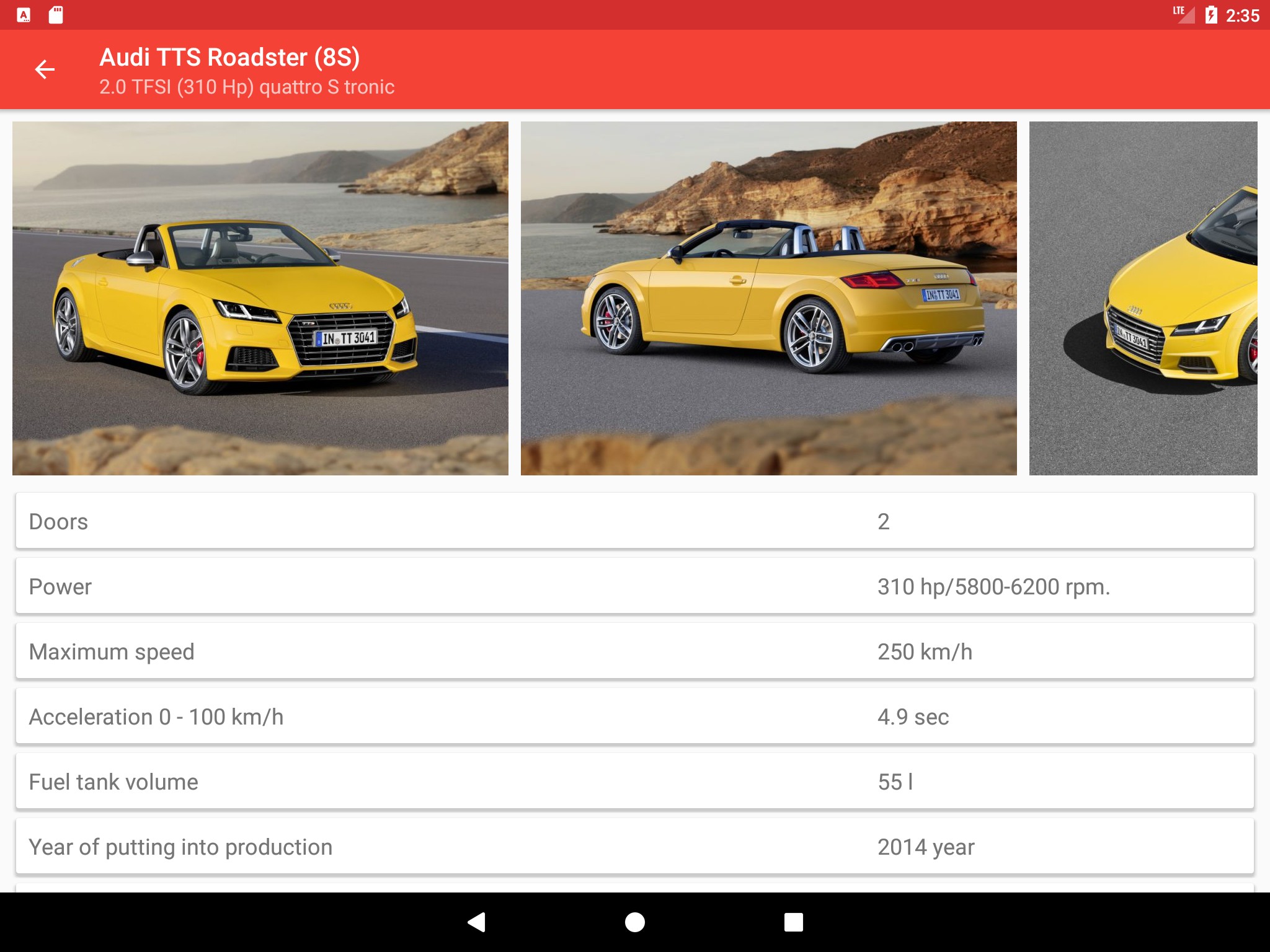Tap the SD card status icon
This screenshot has width=1270, height=952.
coord(56,15)
